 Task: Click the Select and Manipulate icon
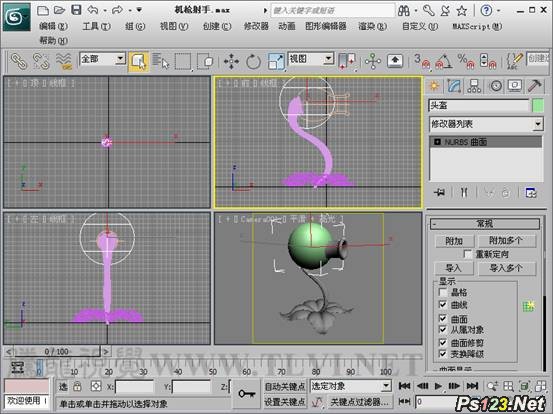(373, 62)
